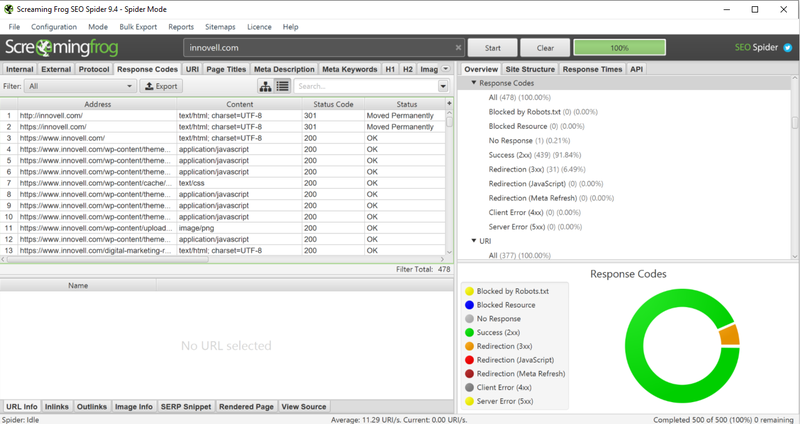
Task: Clear the URL field with the X icon
Action: [x=458, y=47]
